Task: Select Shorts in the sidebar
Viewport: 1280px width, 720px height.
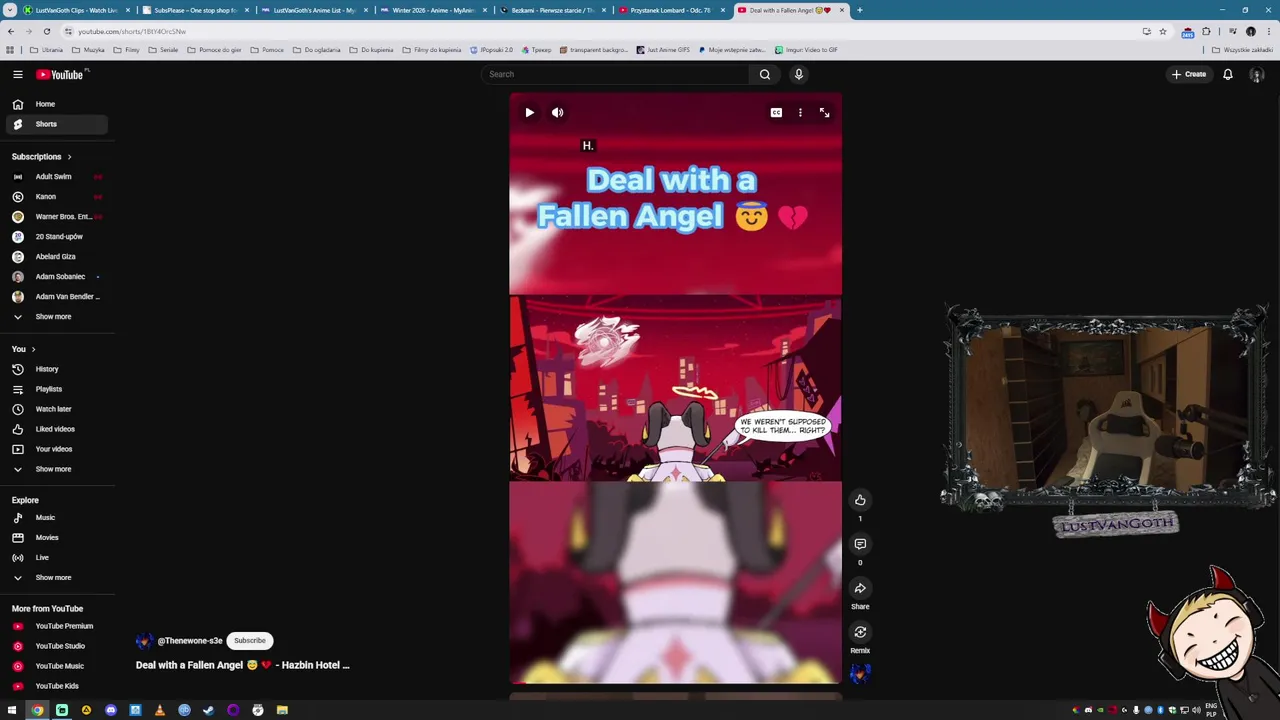Action: coord(55,124)
